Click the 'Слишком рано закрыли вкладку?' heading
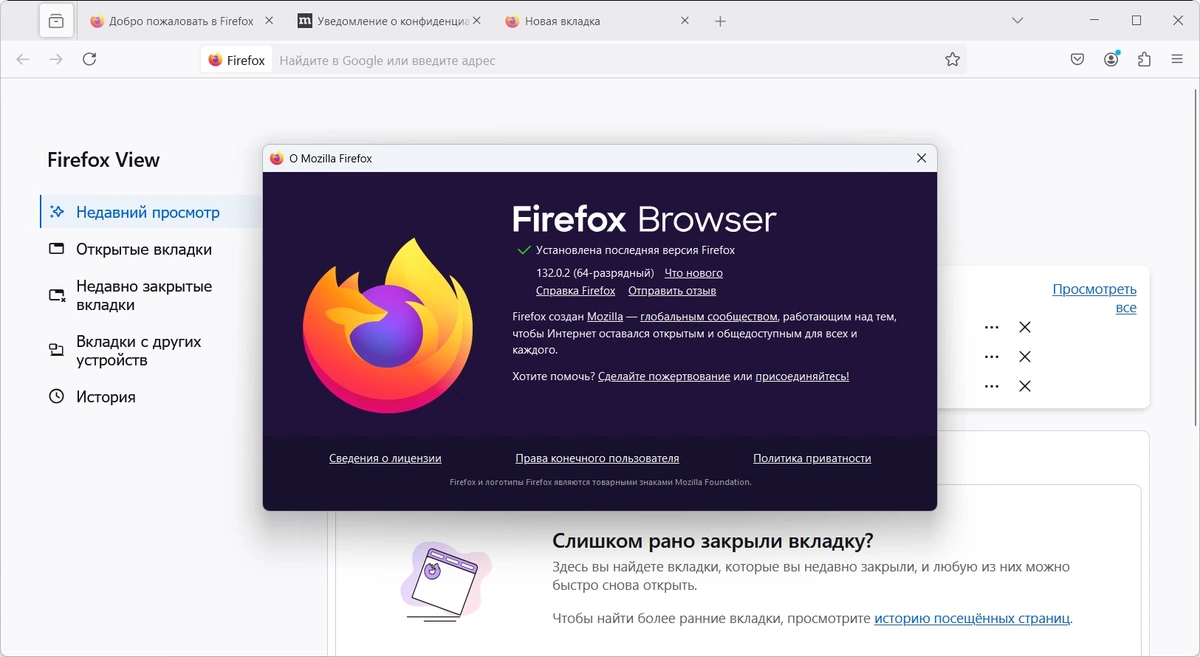The image size is (1200, 657). (713, 541)
